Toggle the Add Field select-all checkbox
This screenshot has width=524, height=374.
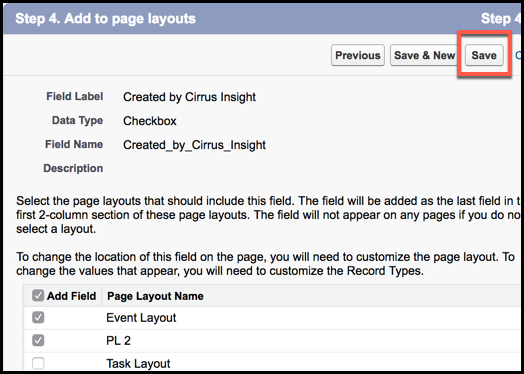coord(38,295)
